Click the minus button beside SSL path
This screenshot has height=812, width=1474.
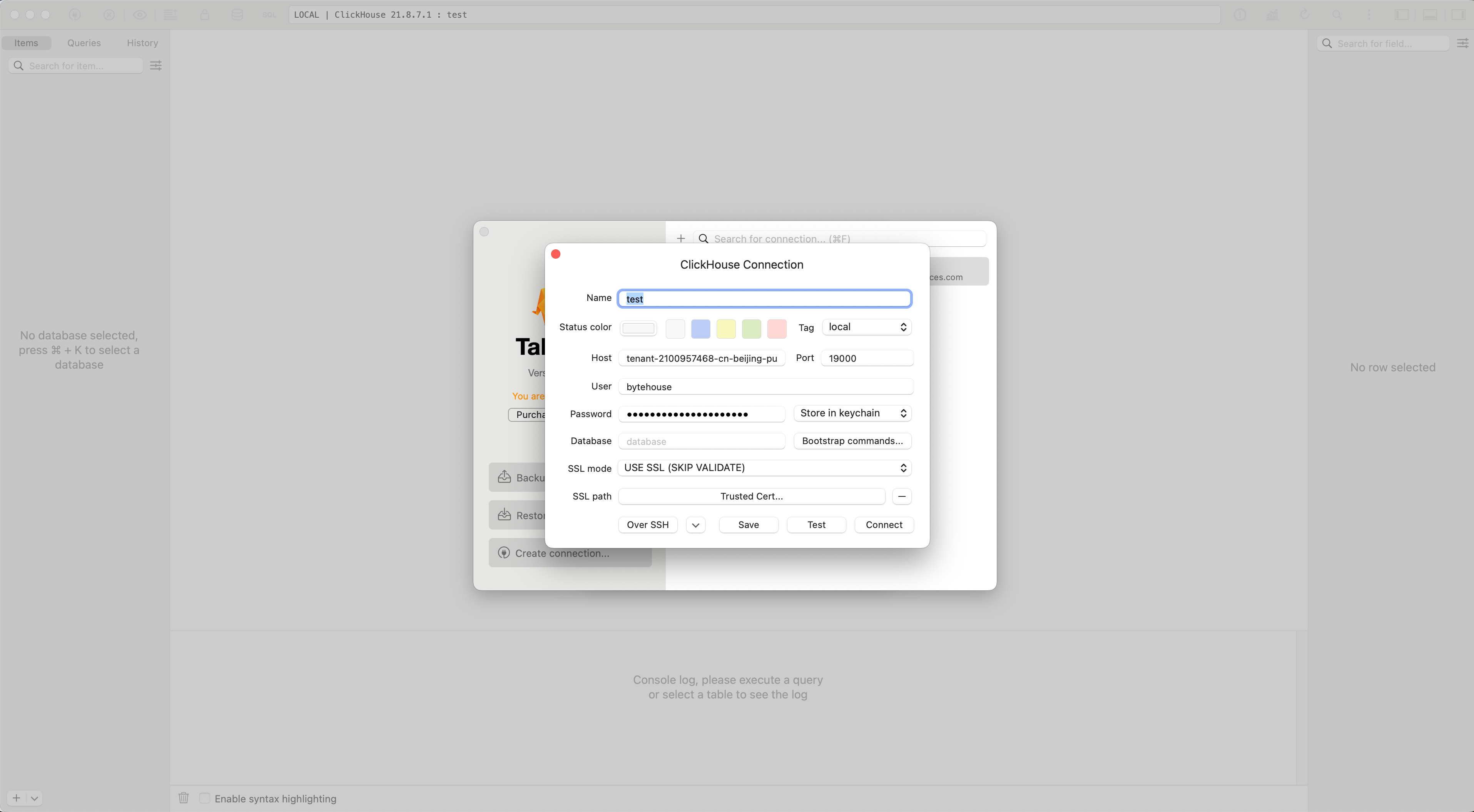901,496
